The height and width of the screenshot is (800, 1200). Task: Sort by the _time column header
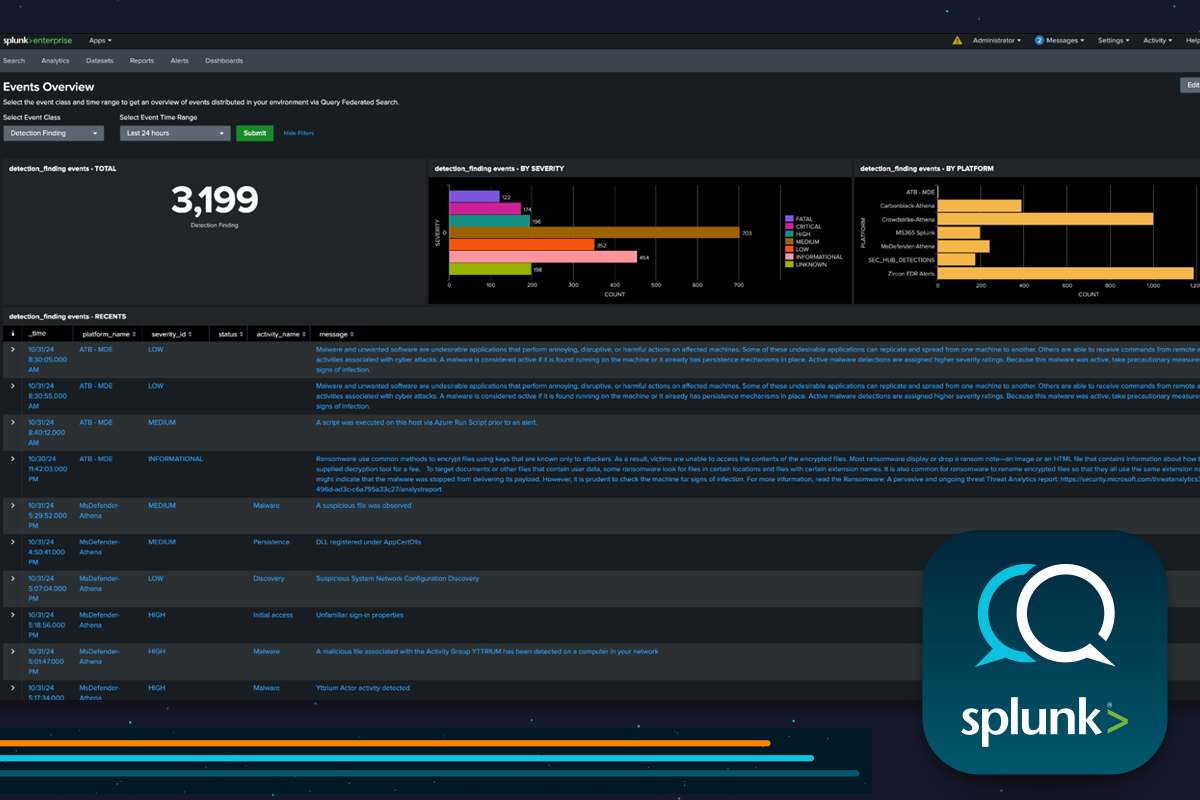tap(38, 334)
